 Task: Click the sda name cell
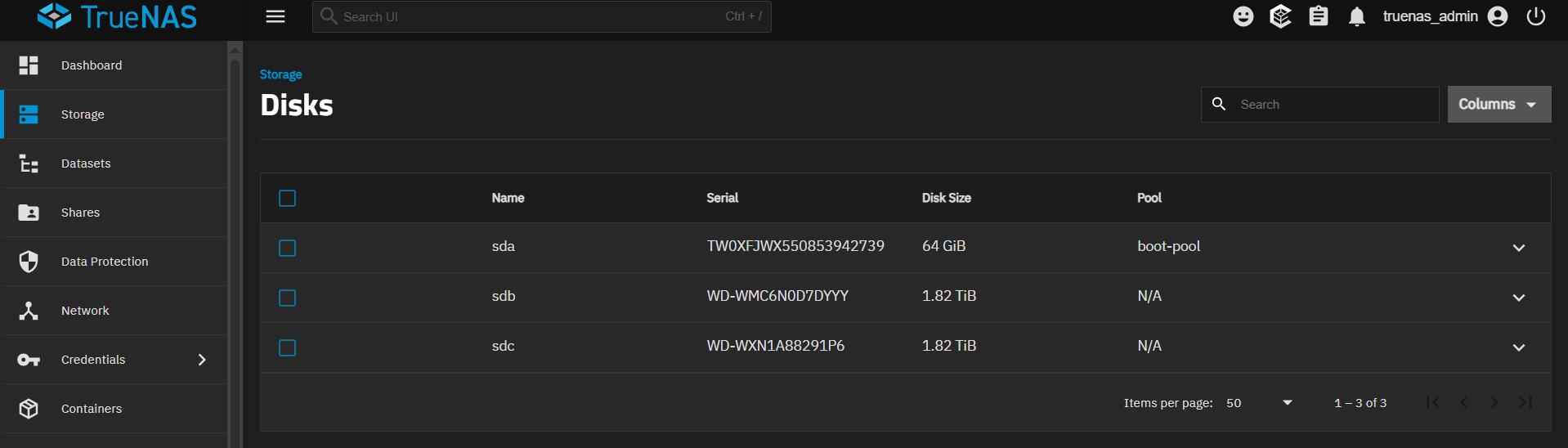tap(503, 246)
